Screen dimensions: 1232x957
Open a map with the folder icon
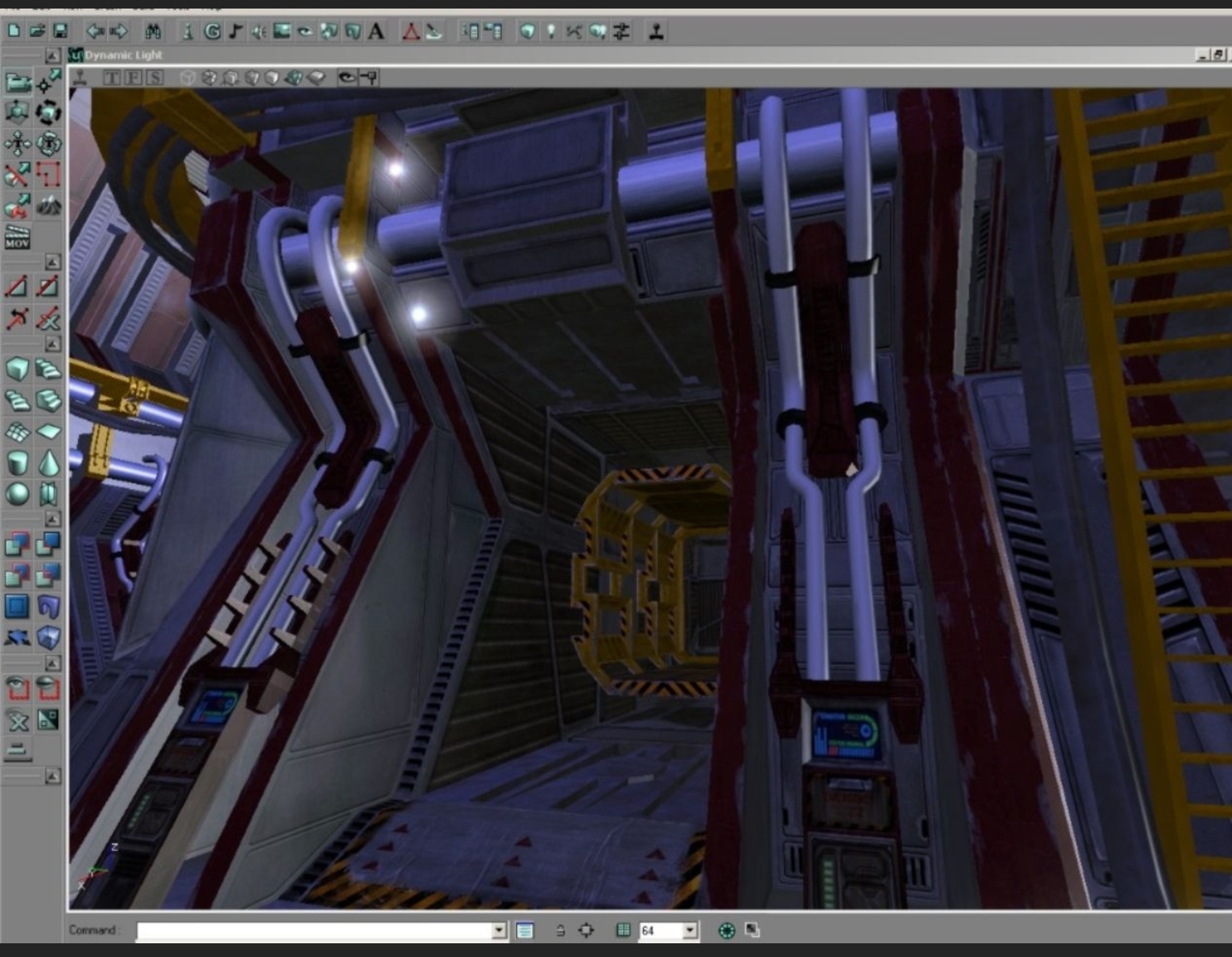(38, 32)
